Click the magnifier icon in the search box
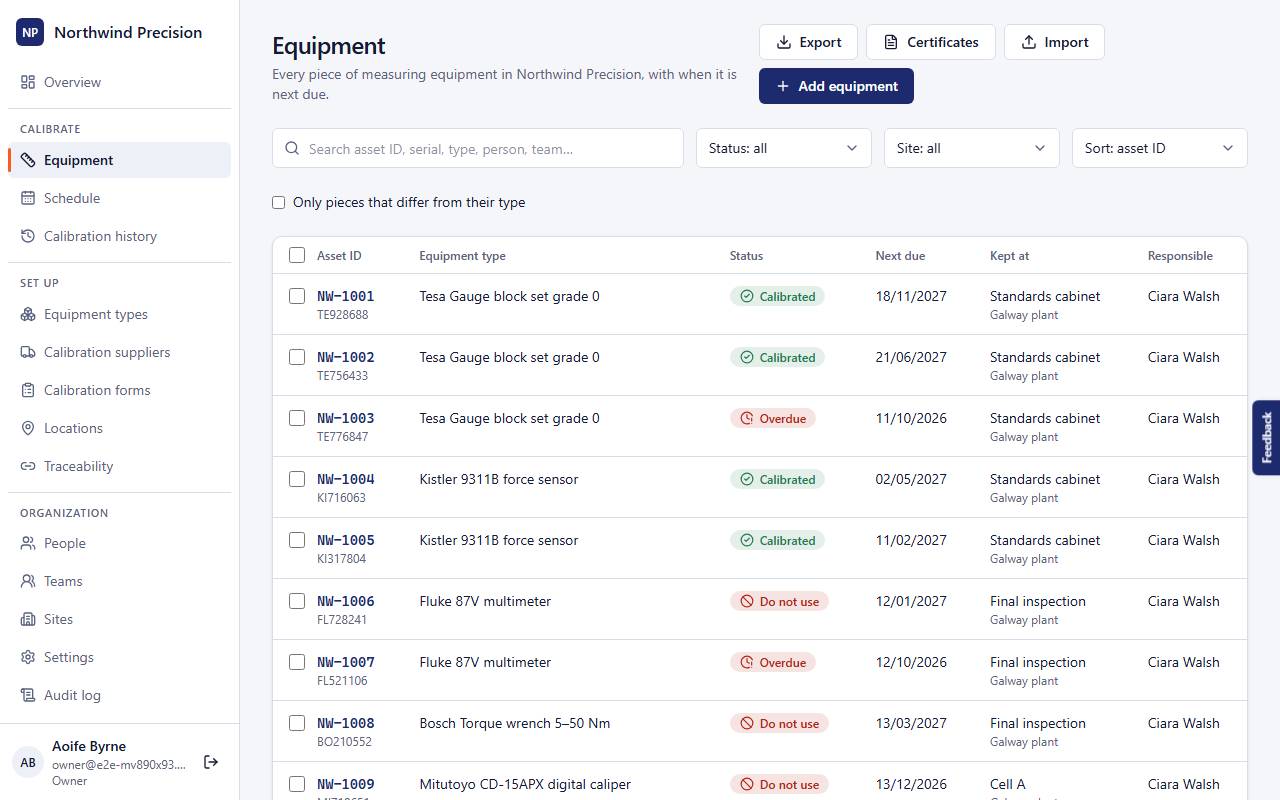 (x=292, y=148)
